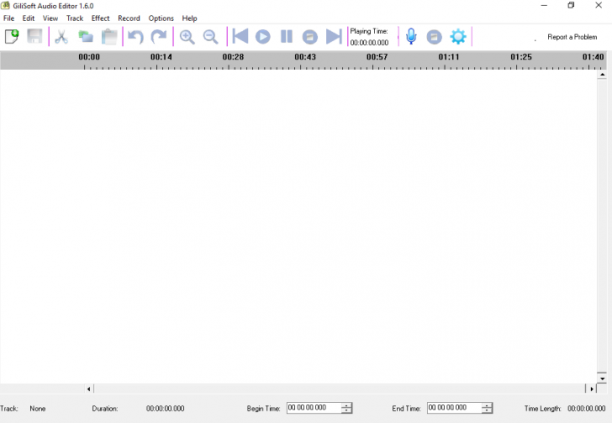The image size is (612, 423).
Task: Restore down the Audio Editor window
Action: [x=571, y=5]
